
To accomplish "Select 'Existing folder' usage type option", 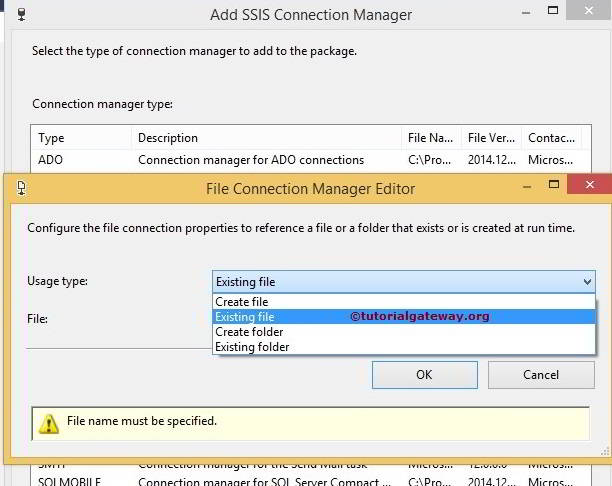I will 404,347.
